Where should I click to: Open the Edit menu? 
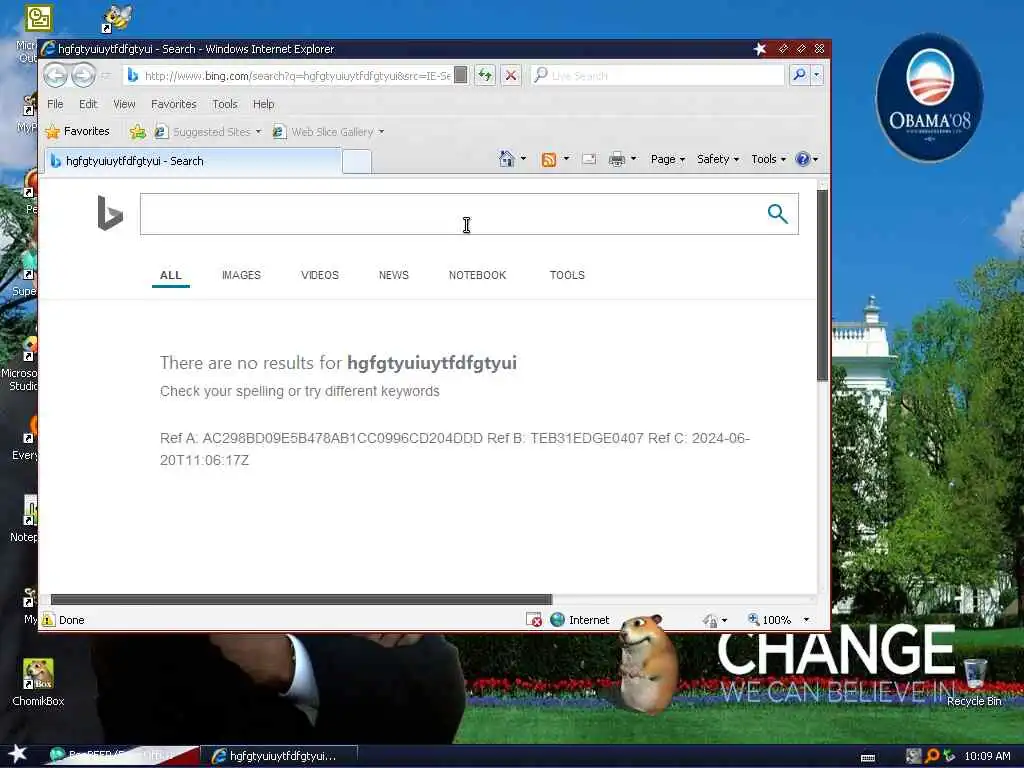point(88,104)
